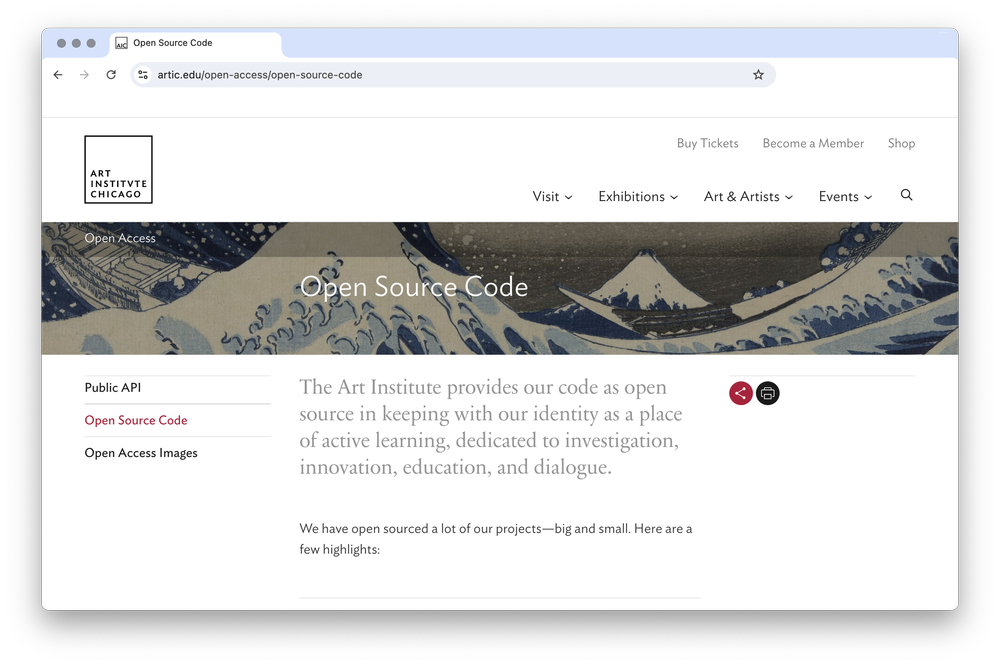
Task: Click the Open Access breadcrumb link
Action: click(120, 238)
